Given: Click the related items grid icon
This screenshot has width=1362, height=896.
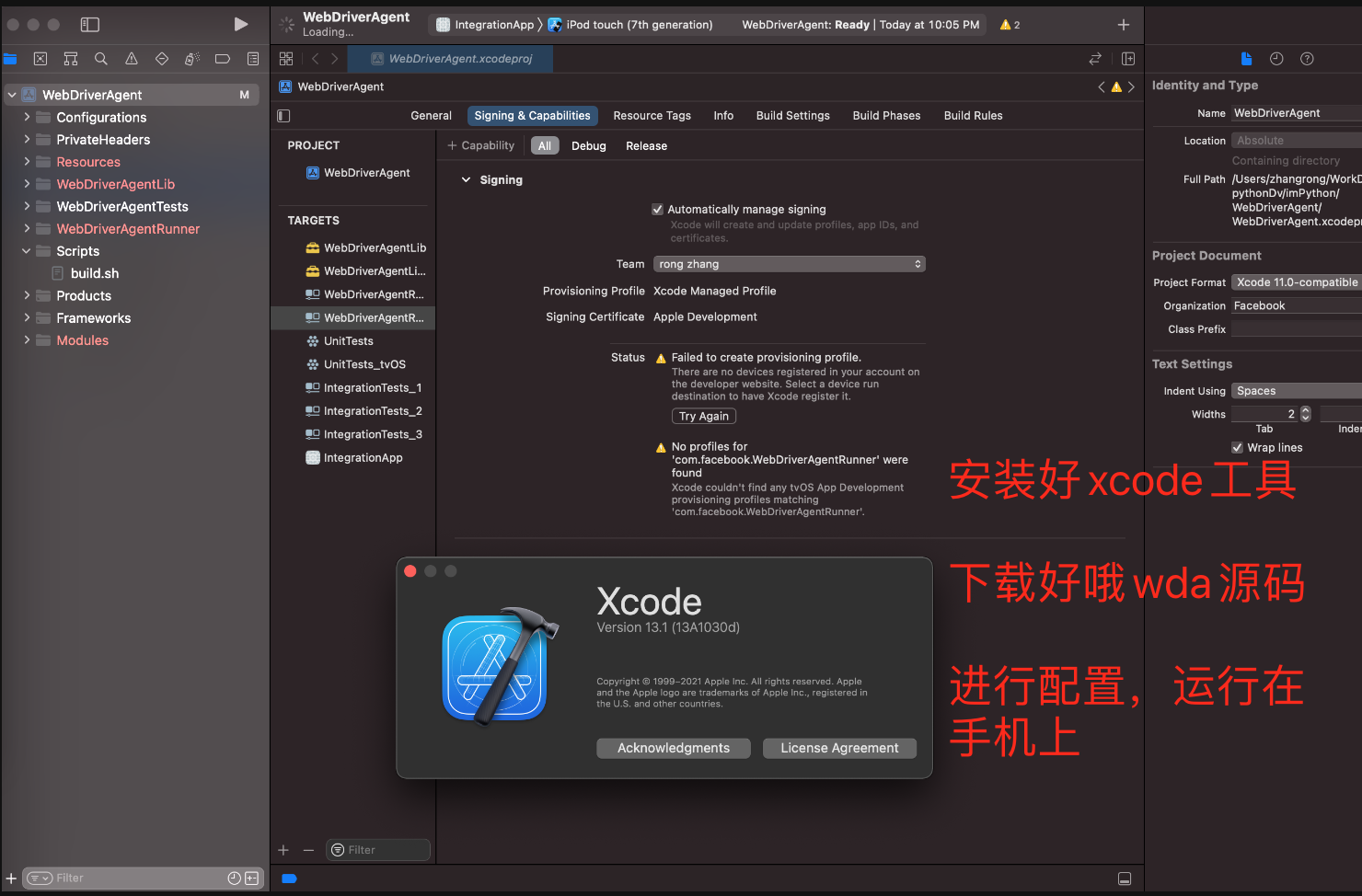Looking at the screenshot, I should [286, 59].
